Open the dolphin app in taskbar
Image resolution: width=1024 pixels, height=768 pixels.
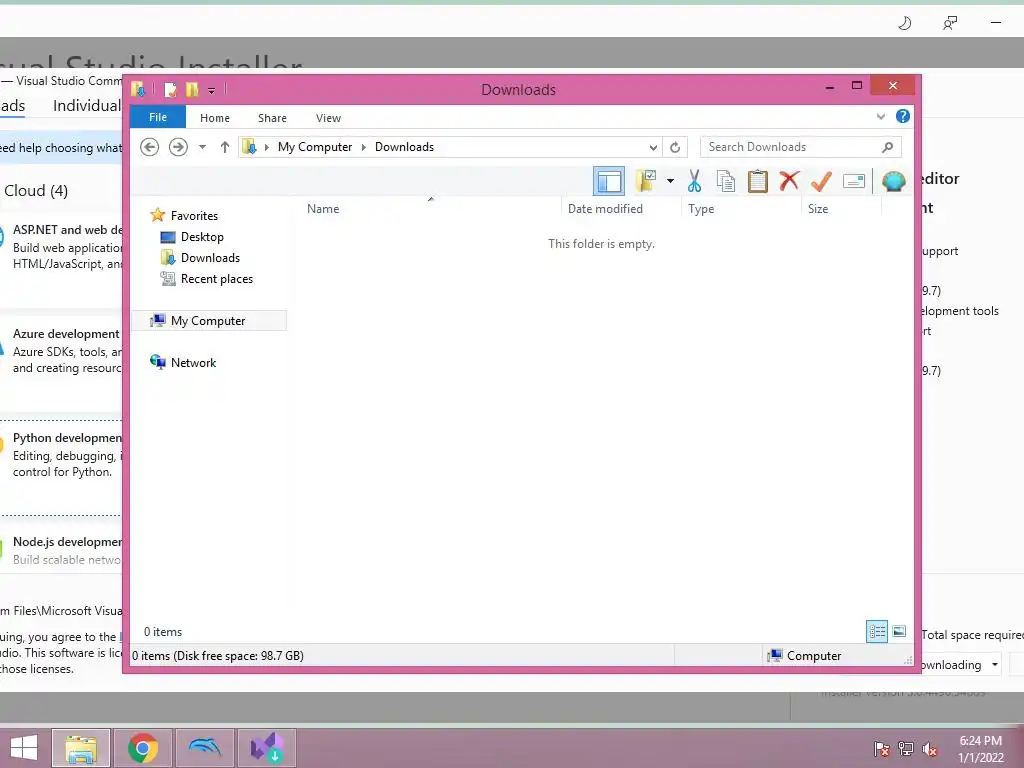point(204,747)
